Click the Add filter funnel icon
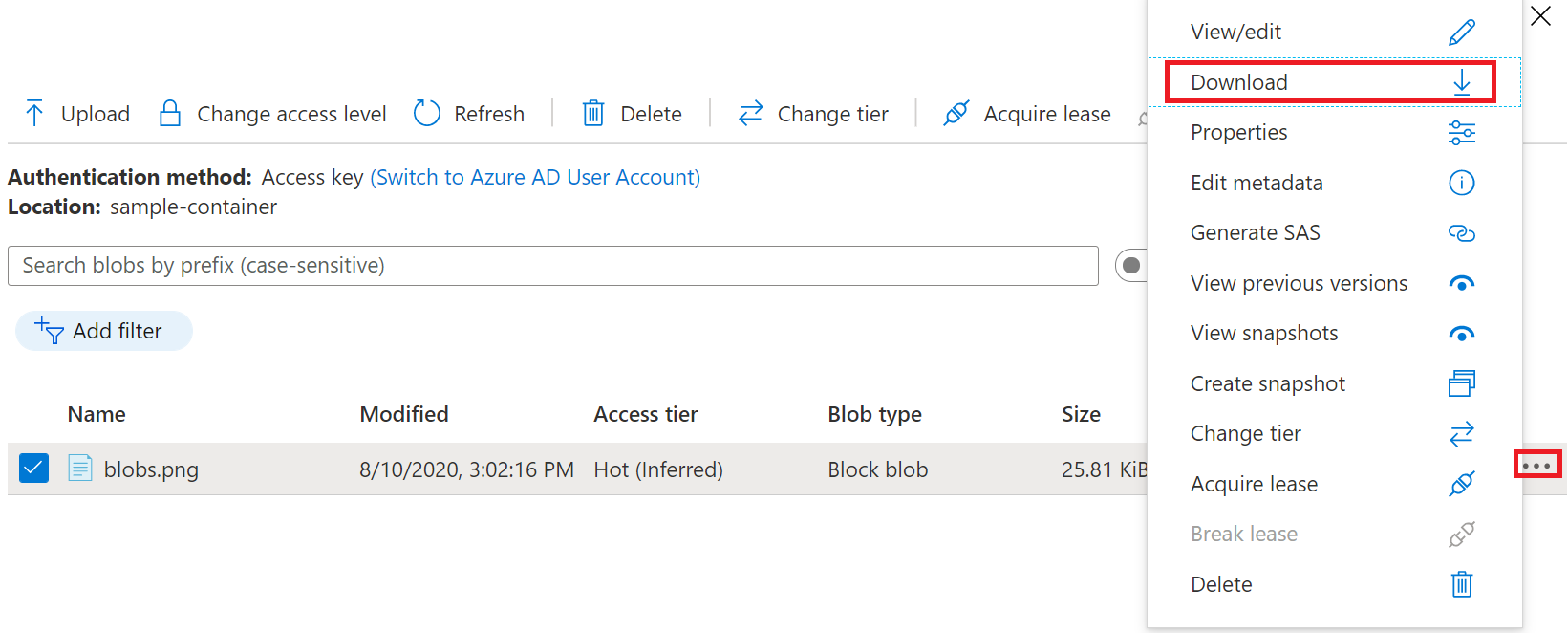 (x=50, y=331)
